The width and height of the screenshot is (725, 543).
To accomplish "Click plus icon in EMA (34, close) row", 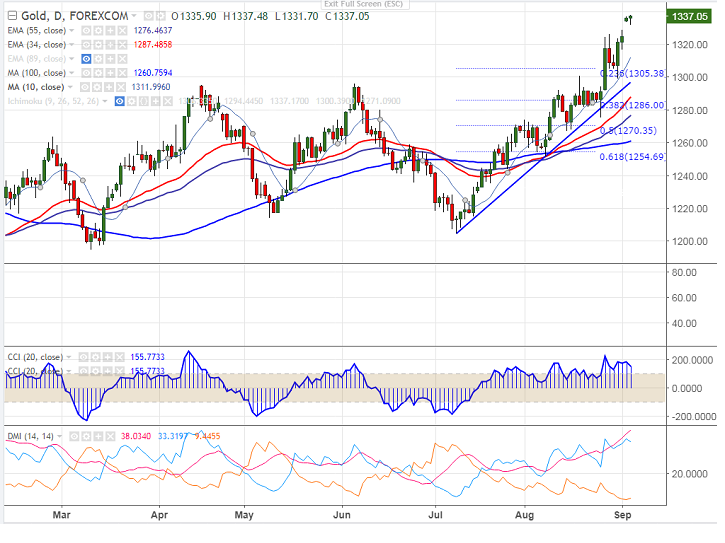I will point(110,45).
